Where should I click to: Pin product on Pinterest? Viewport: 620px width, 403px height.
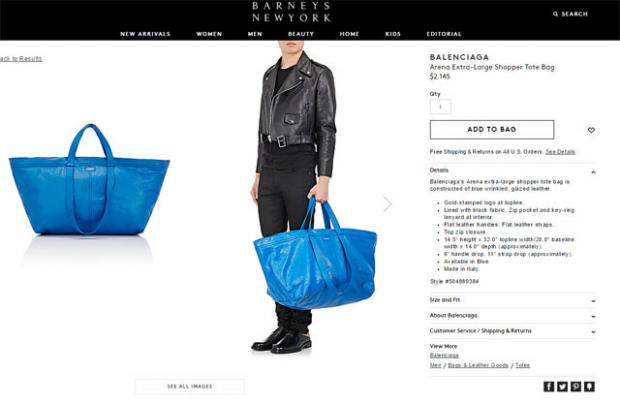[x=576, y=386]
